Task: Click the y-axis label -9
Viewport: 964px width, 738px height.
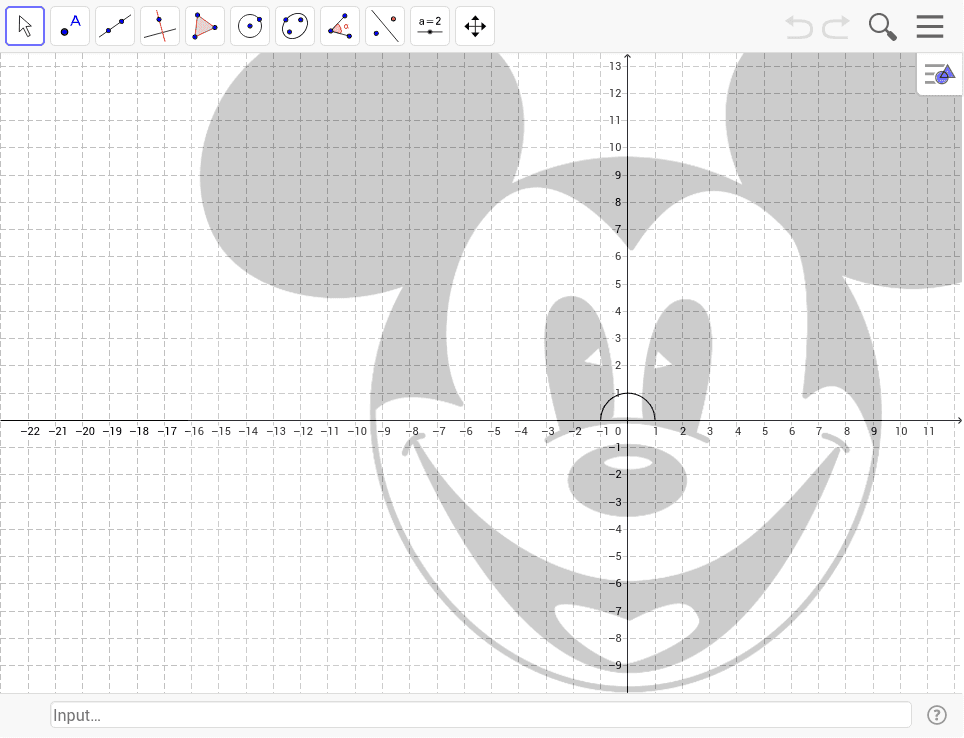Action: point(615,665)
